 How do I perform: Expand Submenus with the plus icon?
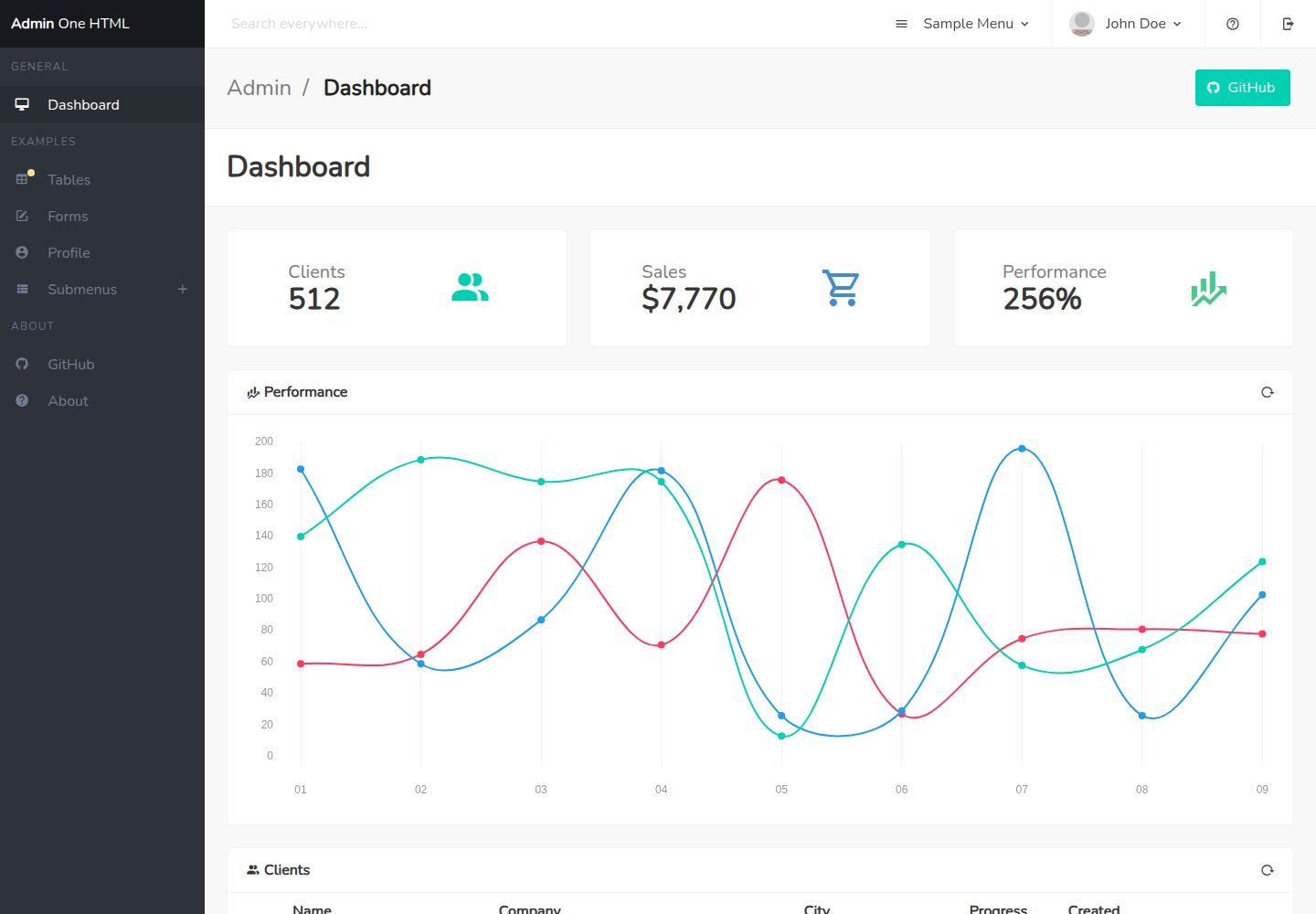[x=183, y=289]
